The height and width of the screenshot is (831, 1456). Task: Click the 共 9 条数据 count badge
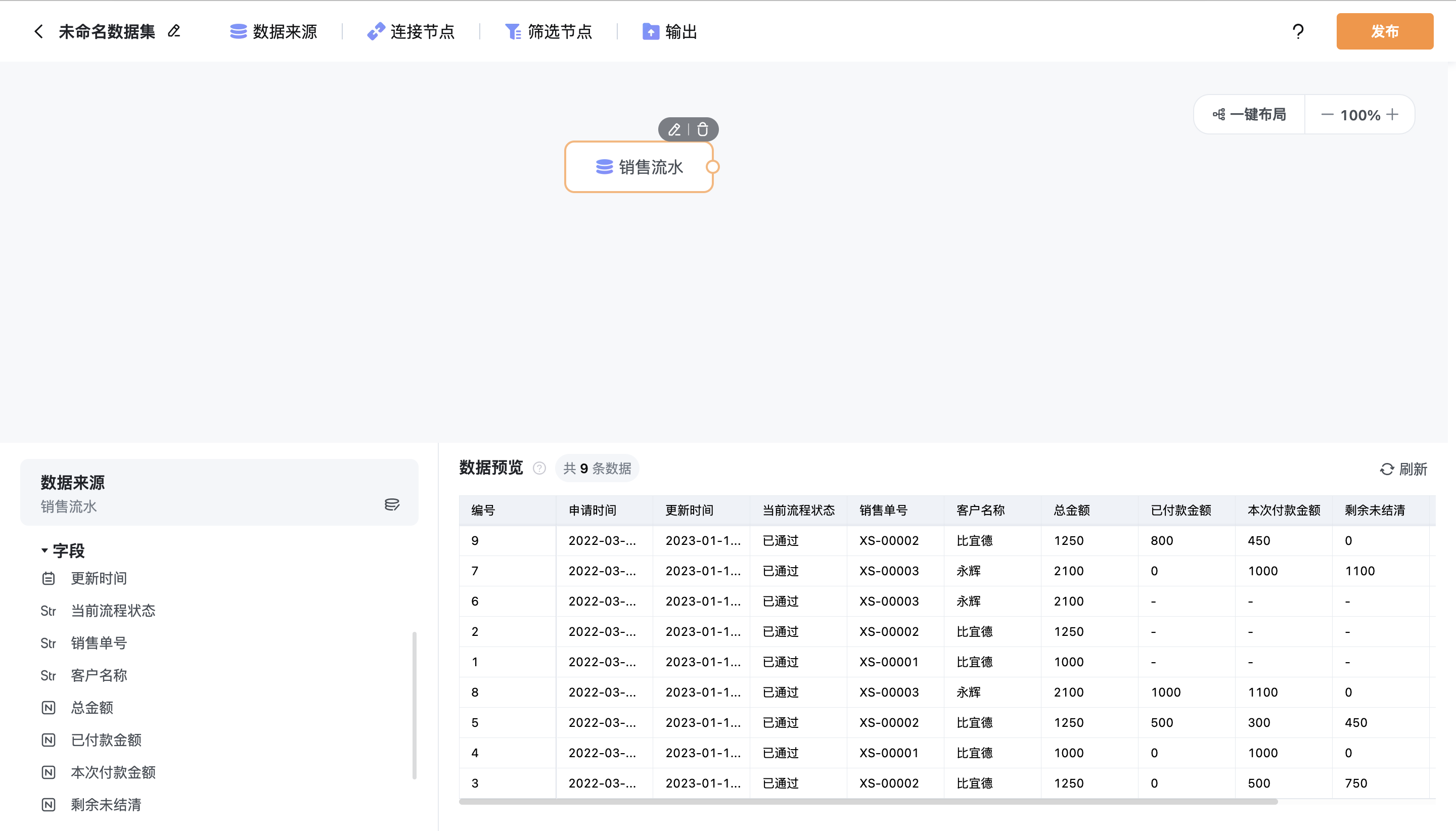tap(597, 469)
